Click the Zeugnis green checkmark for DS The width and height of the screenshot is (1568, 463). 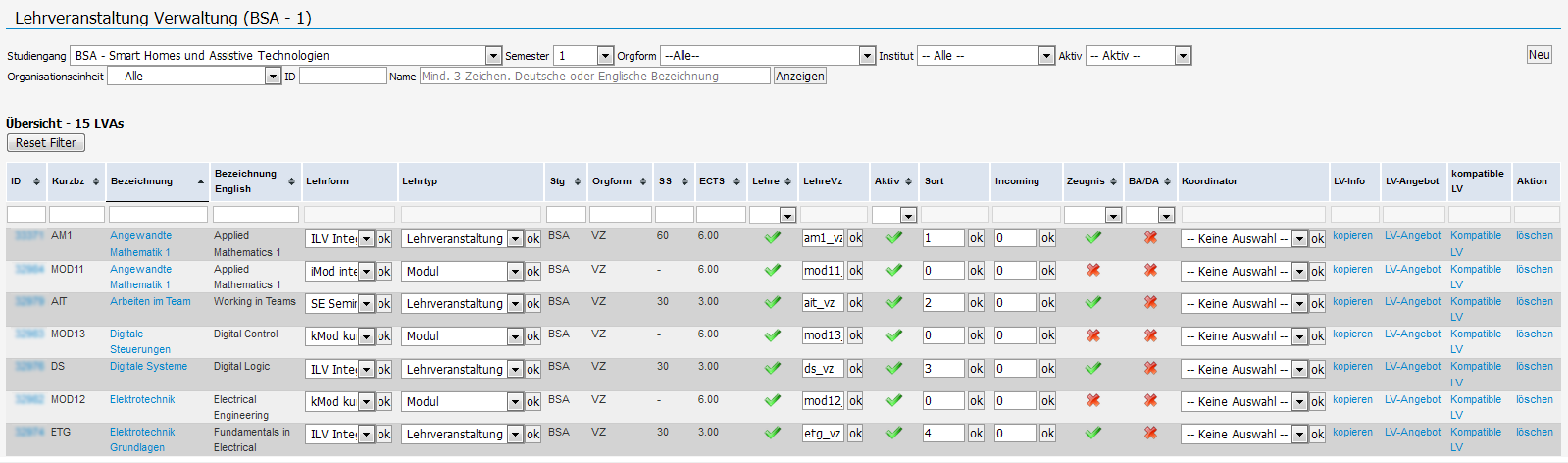coord(1092,368)
